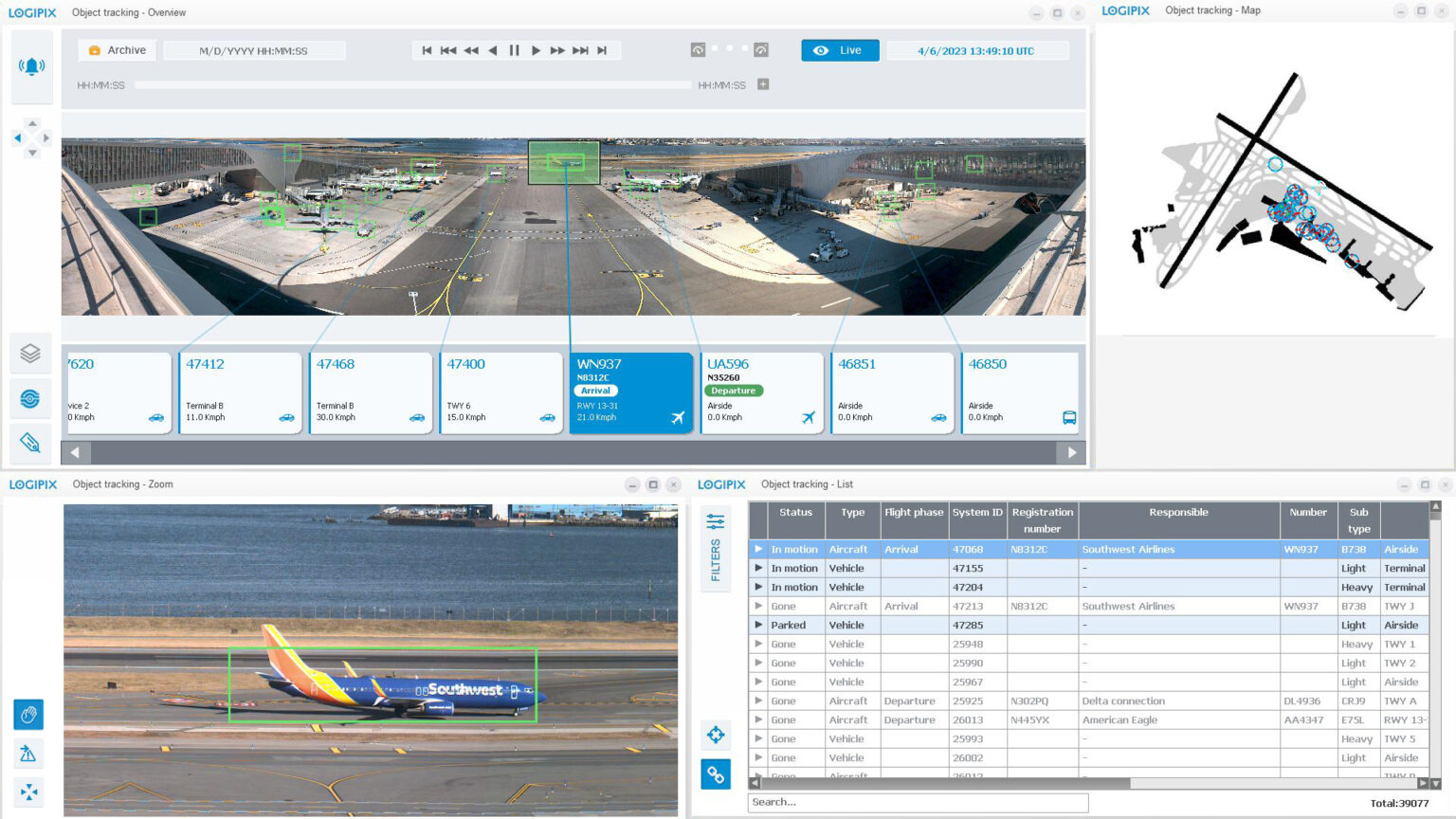
Task: Expand the Parked vehicle 47285 row
Action: [758, 625]
